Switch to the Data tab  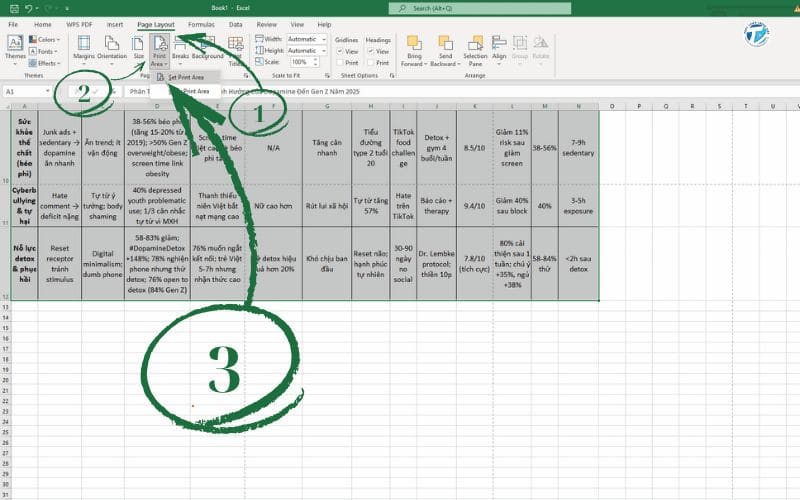pyautogui.click(x=235, y=24)
